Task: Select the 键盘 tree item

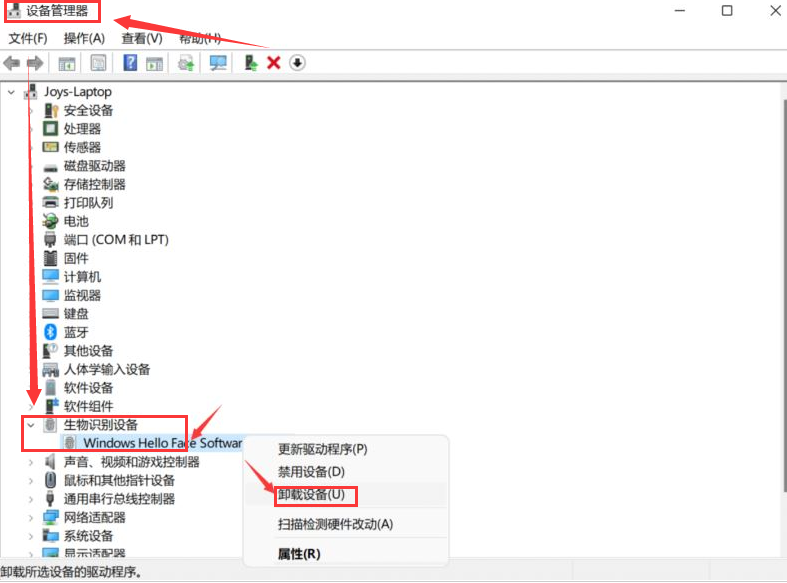Action: point(76,313)
